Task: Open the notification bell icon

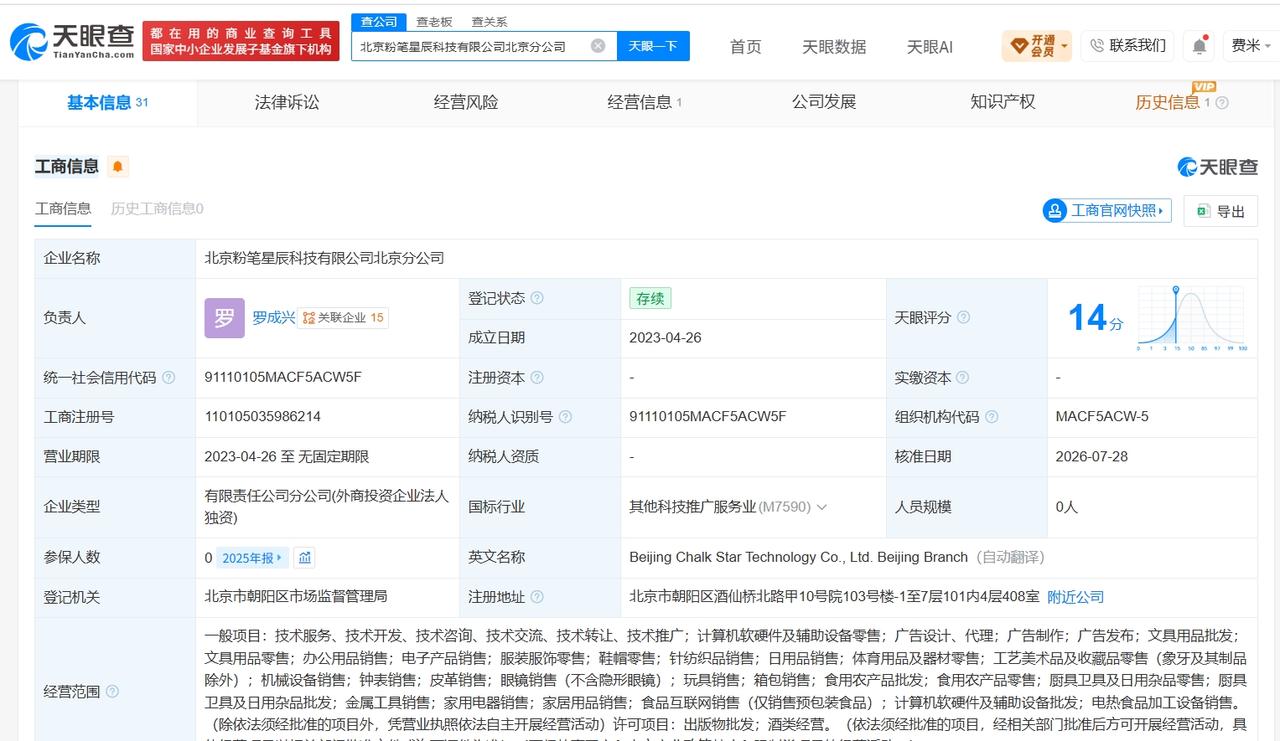Action: 1199,46
